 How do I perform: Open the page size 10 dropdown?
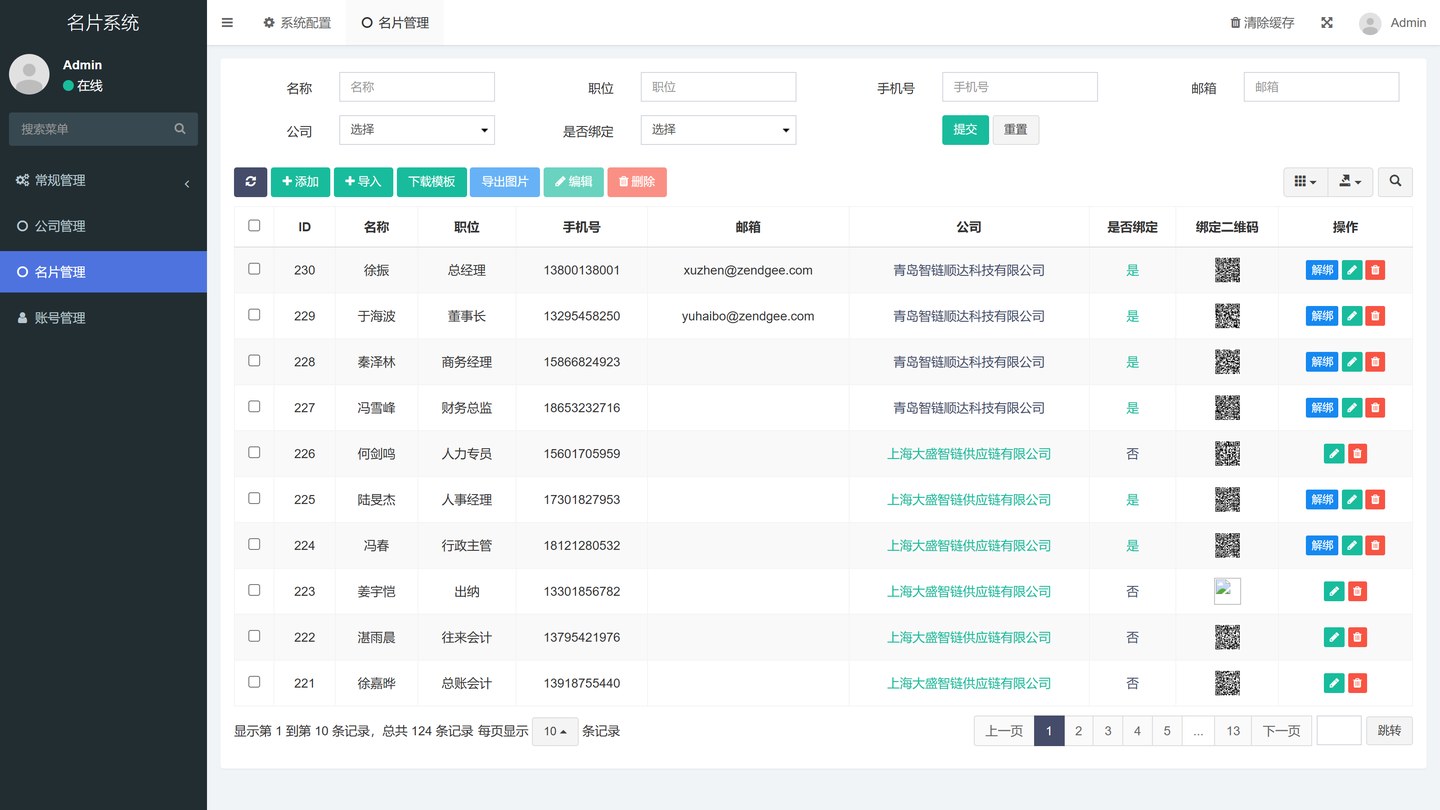click(555, 732)
